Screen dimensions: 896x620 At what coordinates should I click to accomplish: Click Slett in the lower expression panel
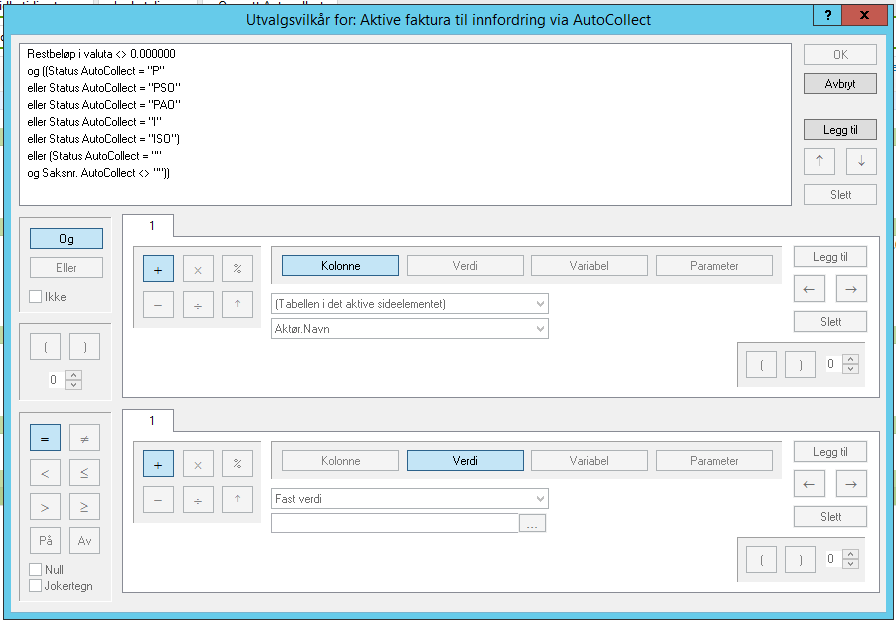pyautogui.click(x=830, y=517)
